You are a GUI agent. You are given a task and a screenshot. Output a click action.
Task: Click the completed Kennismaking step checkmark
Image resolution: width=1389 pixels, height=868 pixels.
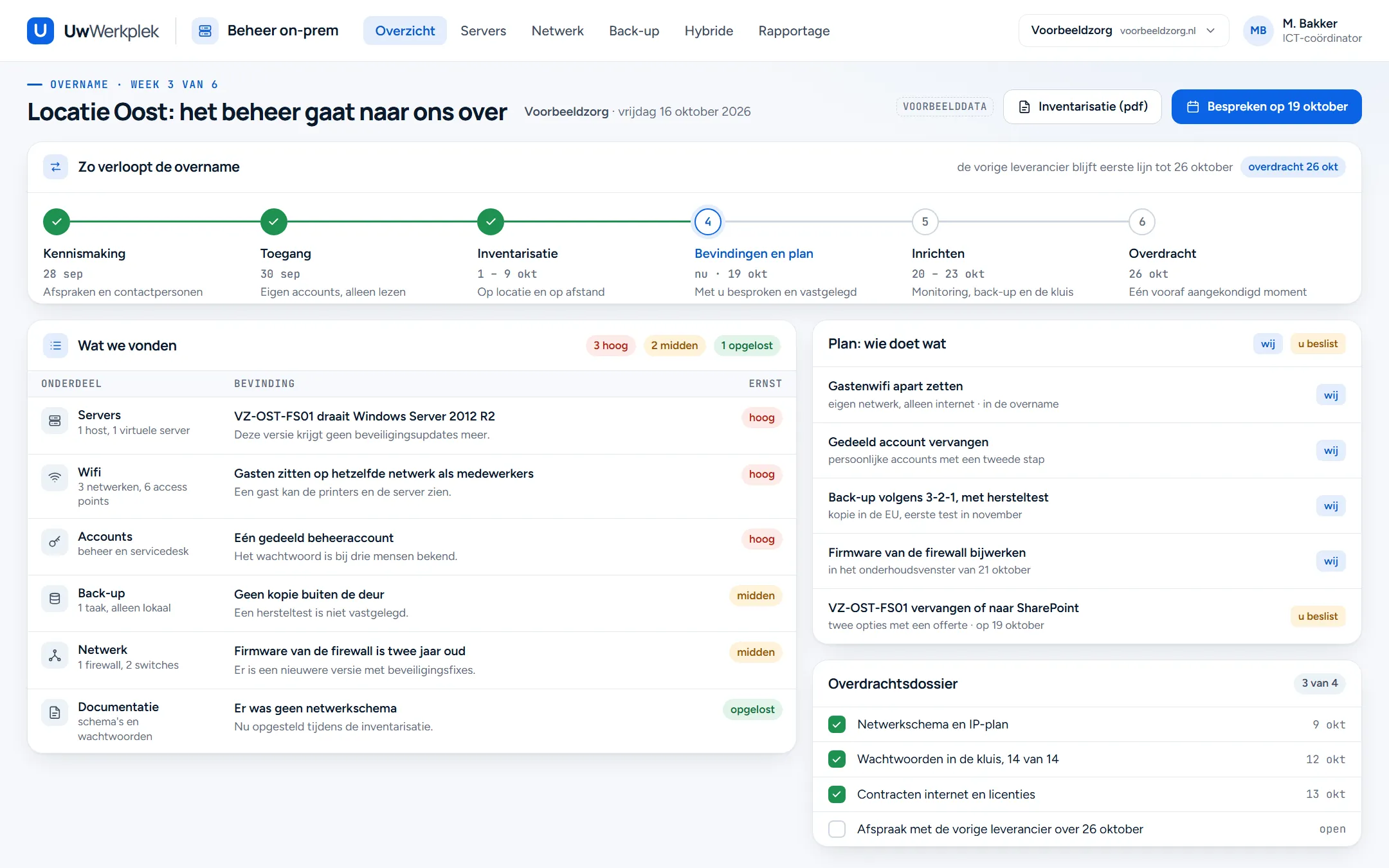(57, 222)
